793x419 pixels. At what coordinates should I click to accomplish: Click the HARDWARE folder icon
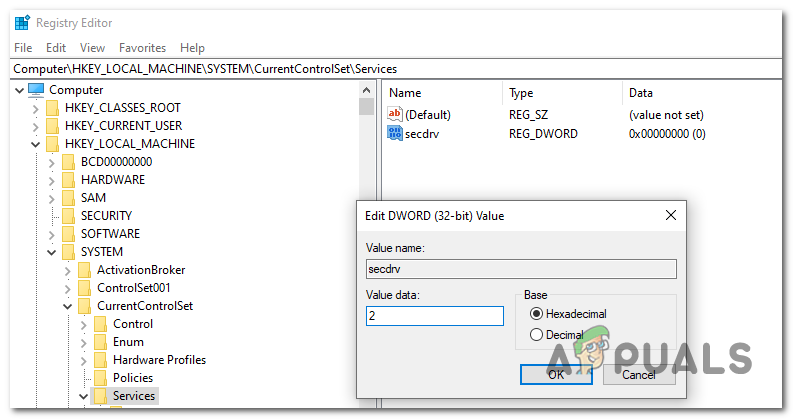[x=68, y=180]
